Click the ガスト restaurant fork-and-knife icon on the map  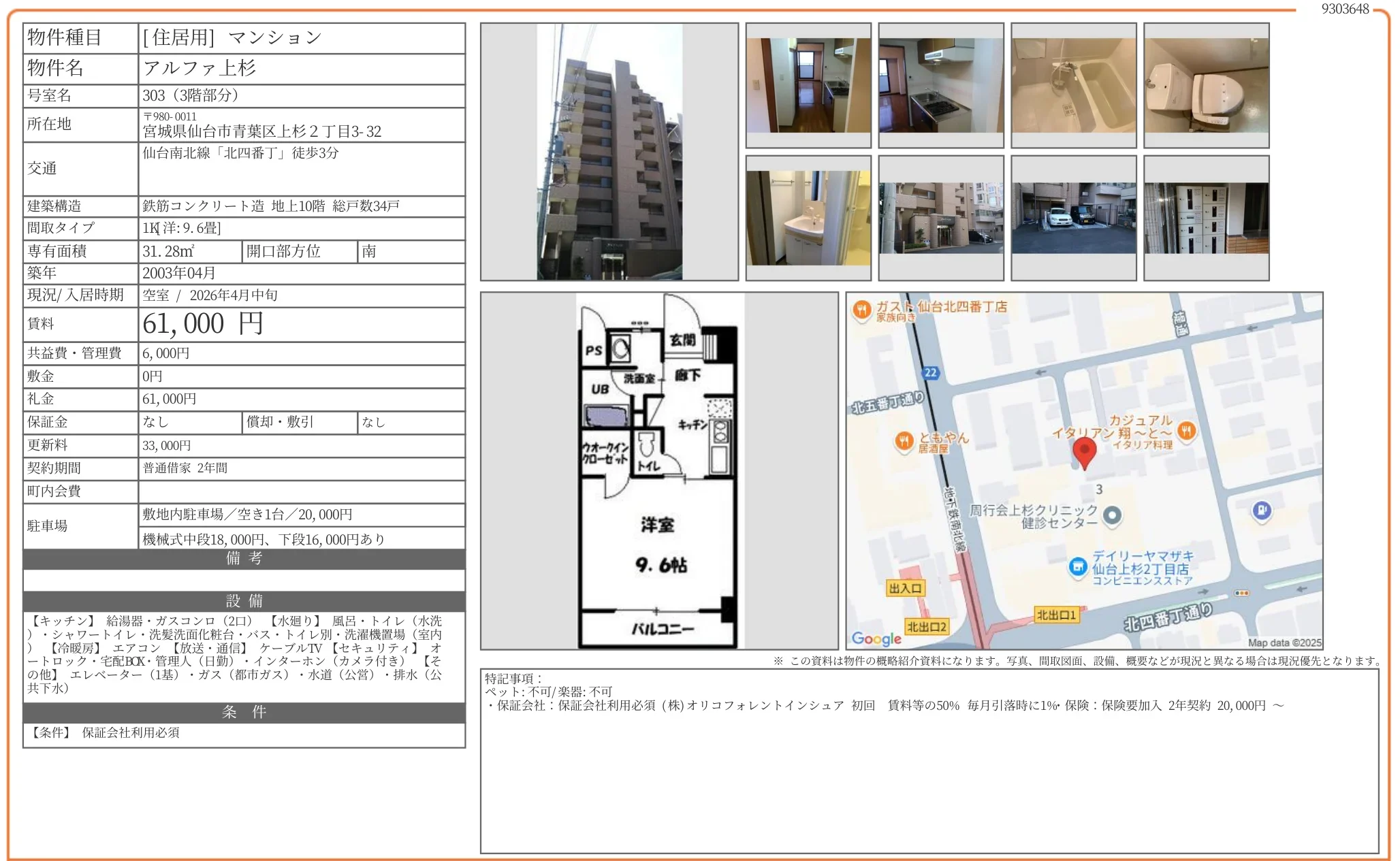click(862, 308)
